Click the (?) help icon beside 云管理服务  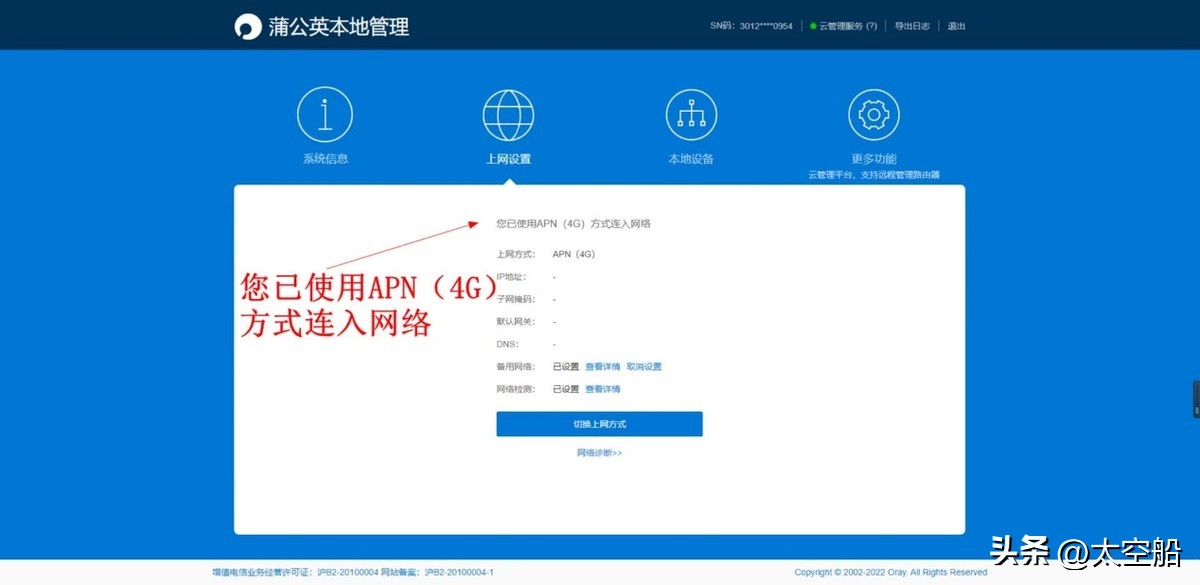[872, 25]
